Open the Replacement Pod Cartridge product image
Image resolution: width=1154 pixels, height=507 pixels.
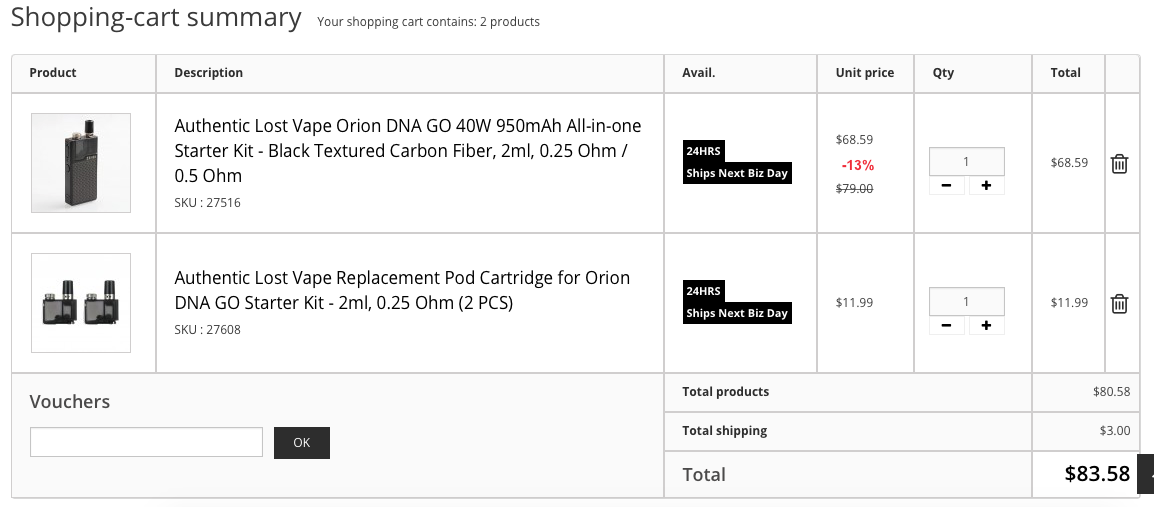(x=81, y=302)
